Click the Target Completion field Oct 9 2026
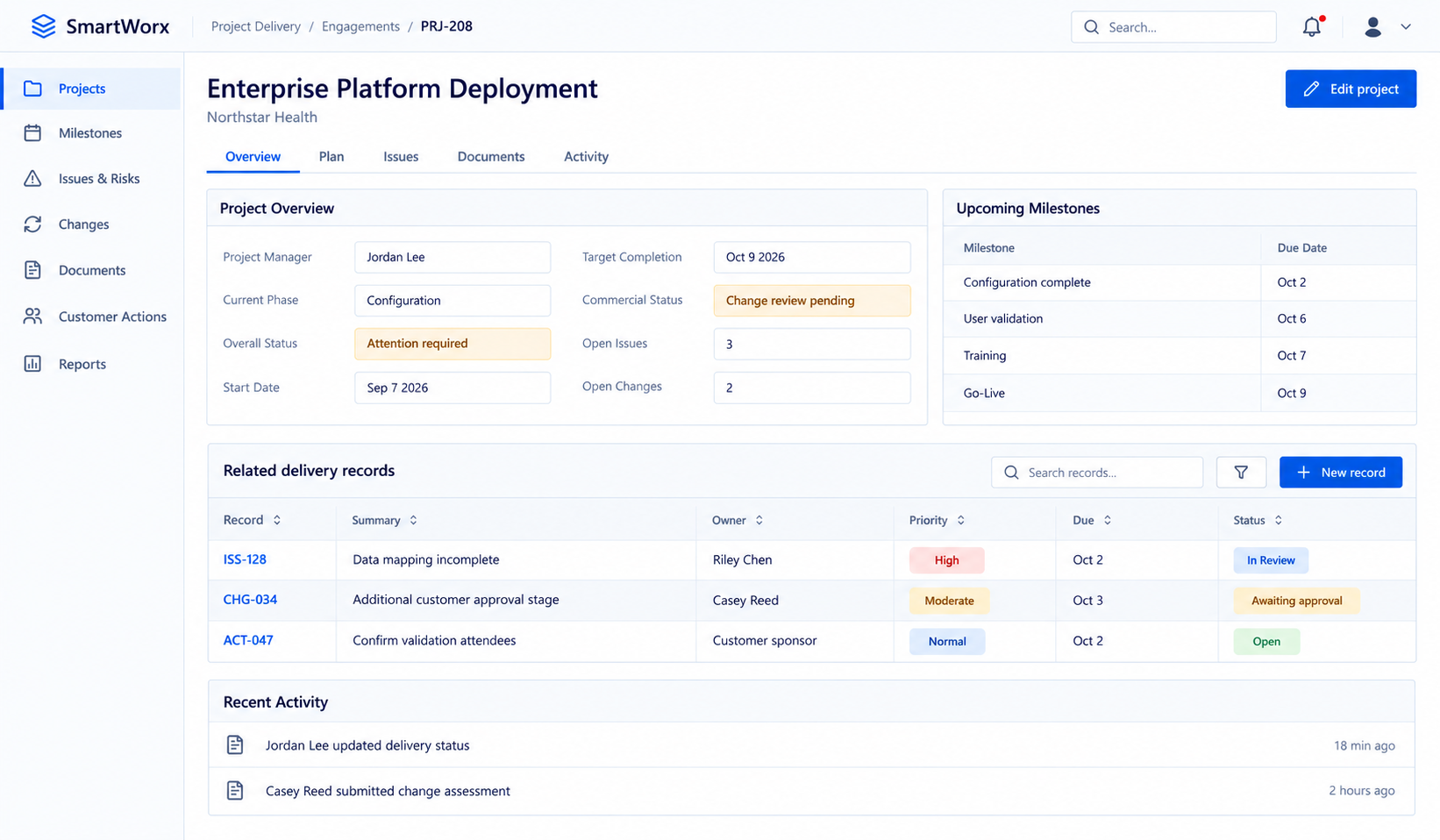1440x840 pixels. 812,257
